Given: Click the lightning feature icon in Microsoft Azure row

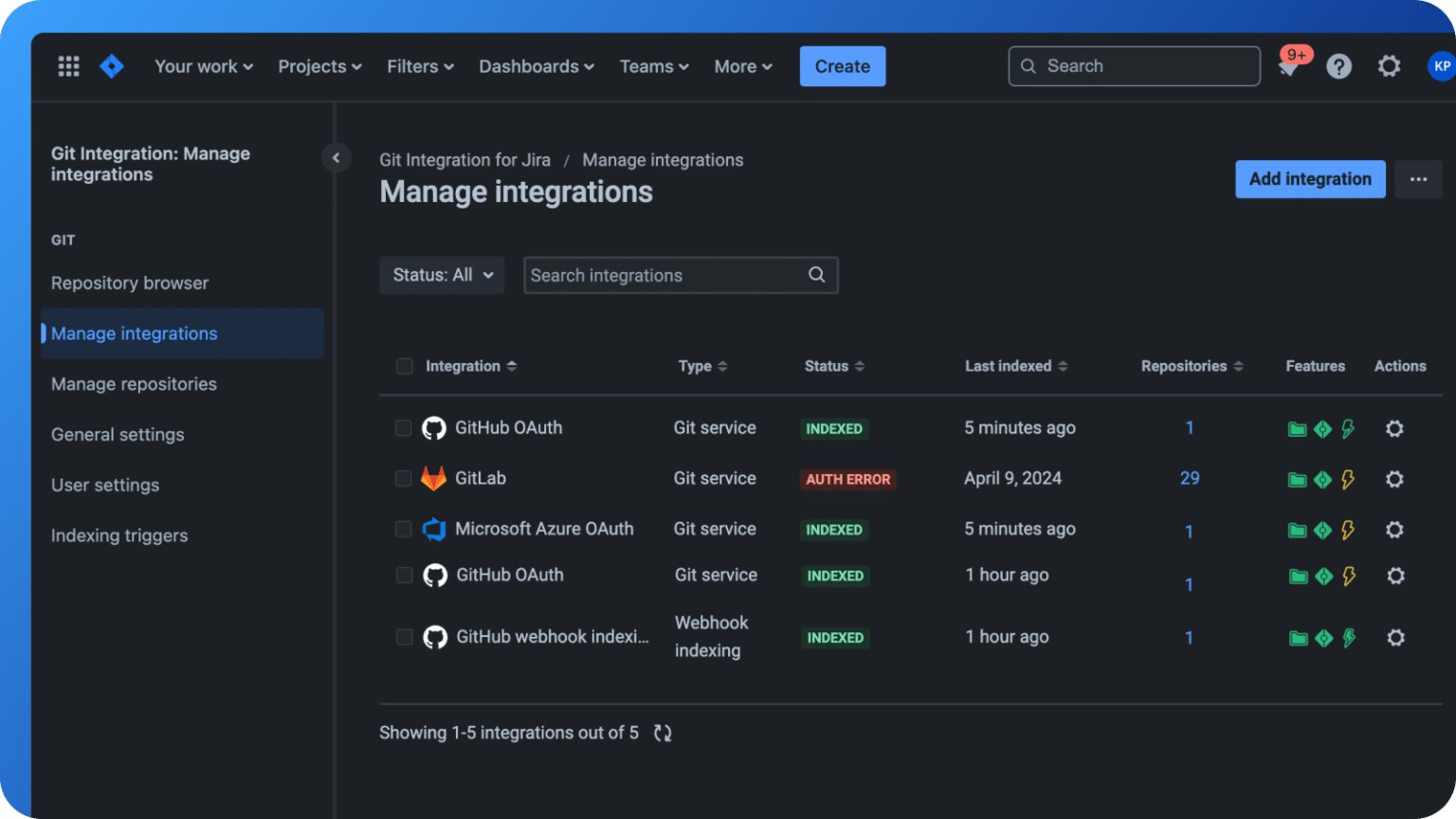Looking at the screenshot, I should (x=1347, y=530).
